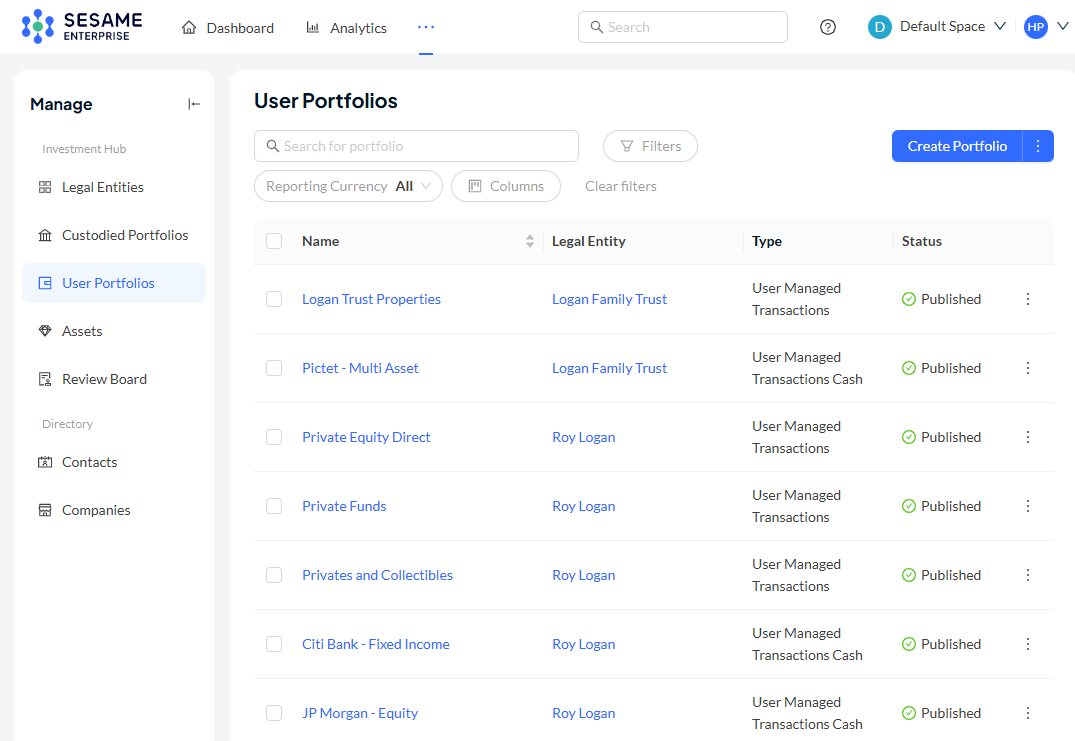This screenshot has width=1075, height=741.
Task: Click Published status for Private Funds
Action: click(941, 506)
